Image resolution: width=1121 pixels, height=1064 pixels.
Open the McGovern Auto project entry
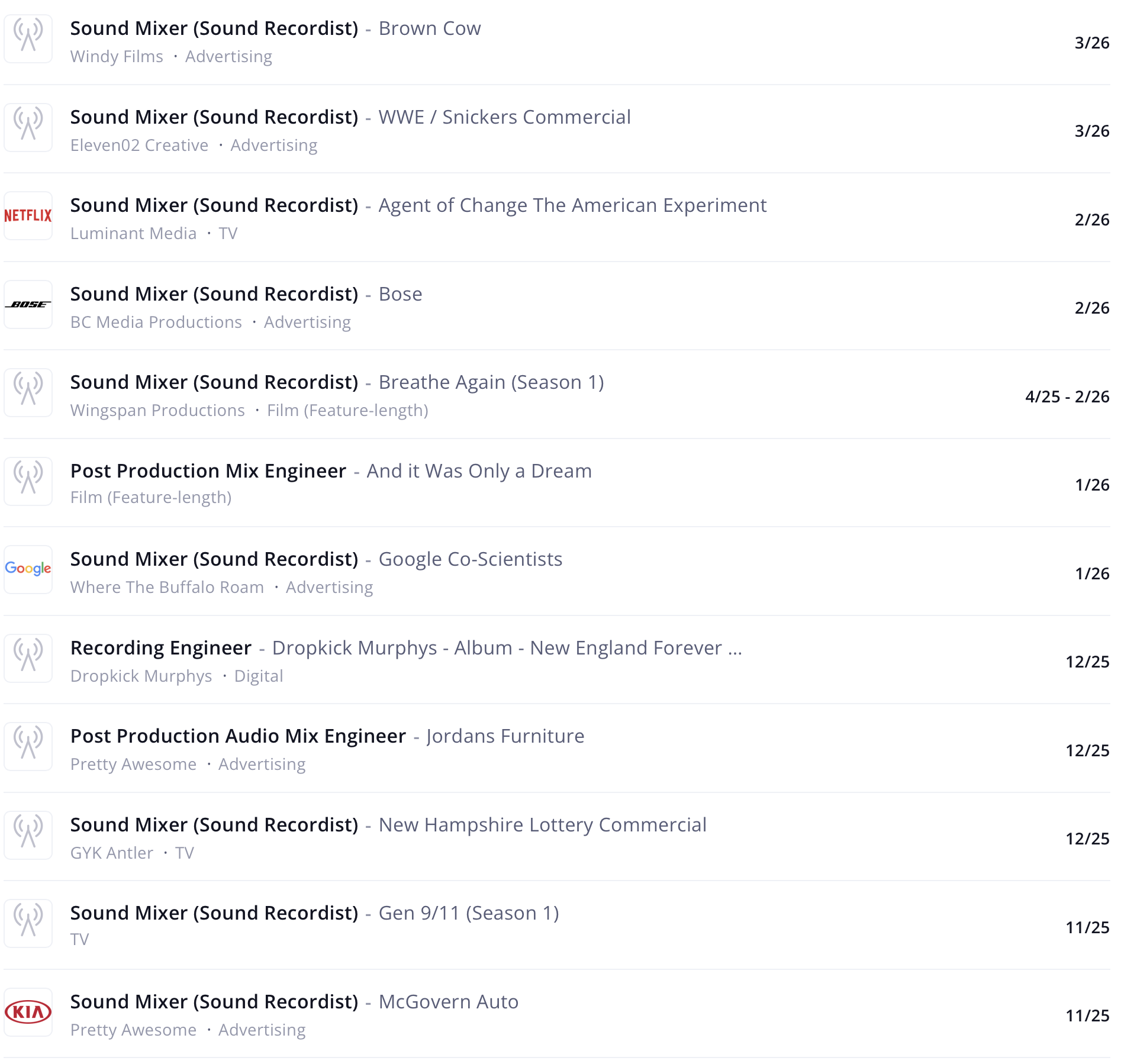[449, 1002]
